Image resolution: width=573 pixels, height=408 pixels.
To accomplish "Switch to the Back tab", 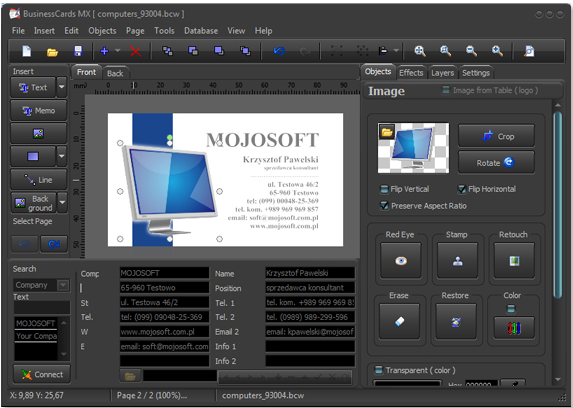I will 115,73.
